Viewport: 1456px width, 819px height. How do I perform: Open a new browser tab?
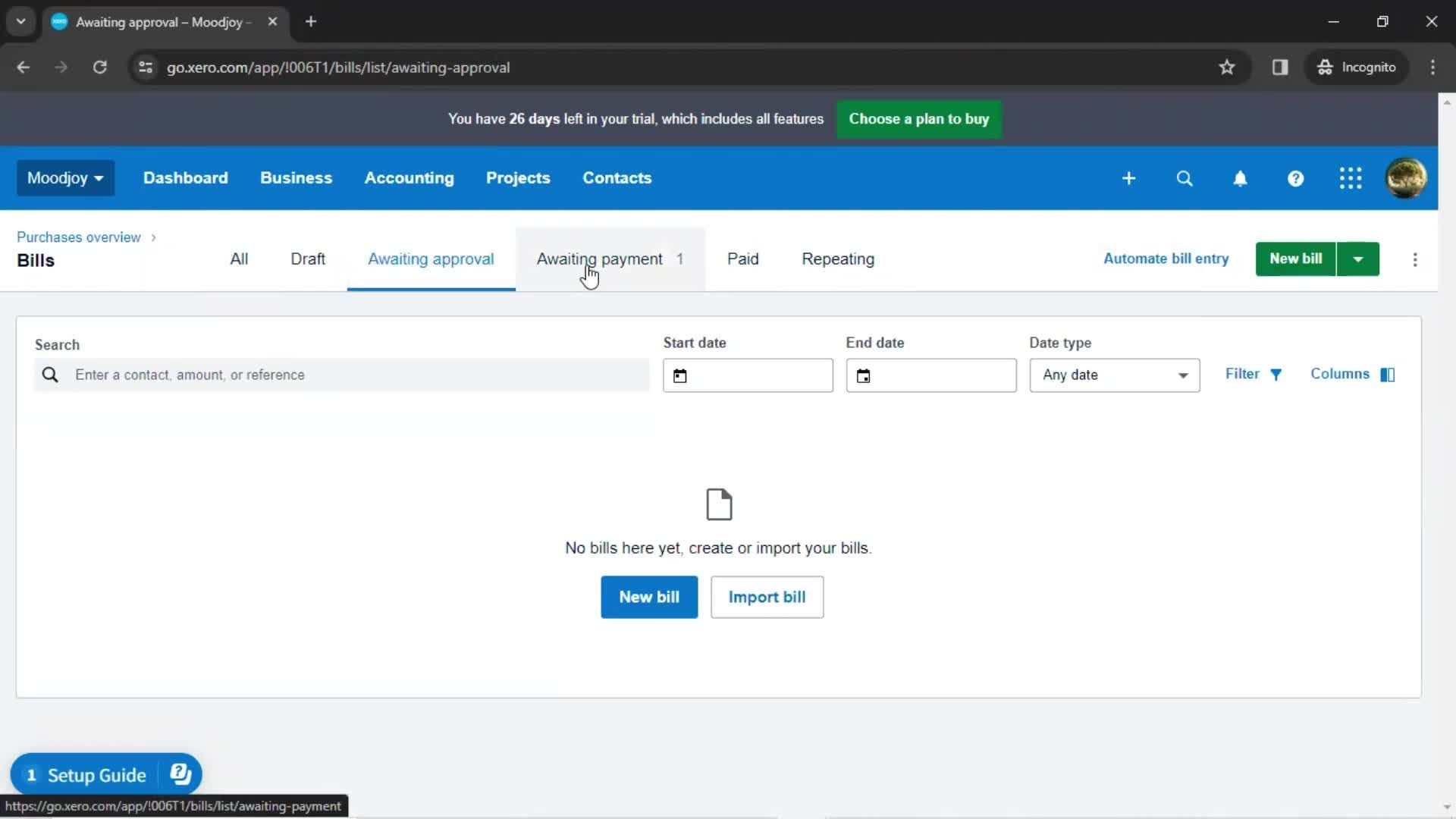click(311, 22)
